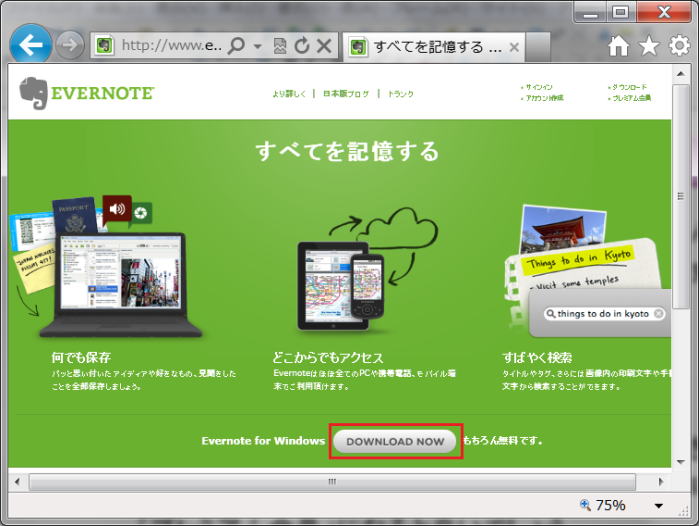Viewport: 699px width, 526px height.
Task: Click the vertical scrollbar down arrow
Action: (x=680, y=461)
